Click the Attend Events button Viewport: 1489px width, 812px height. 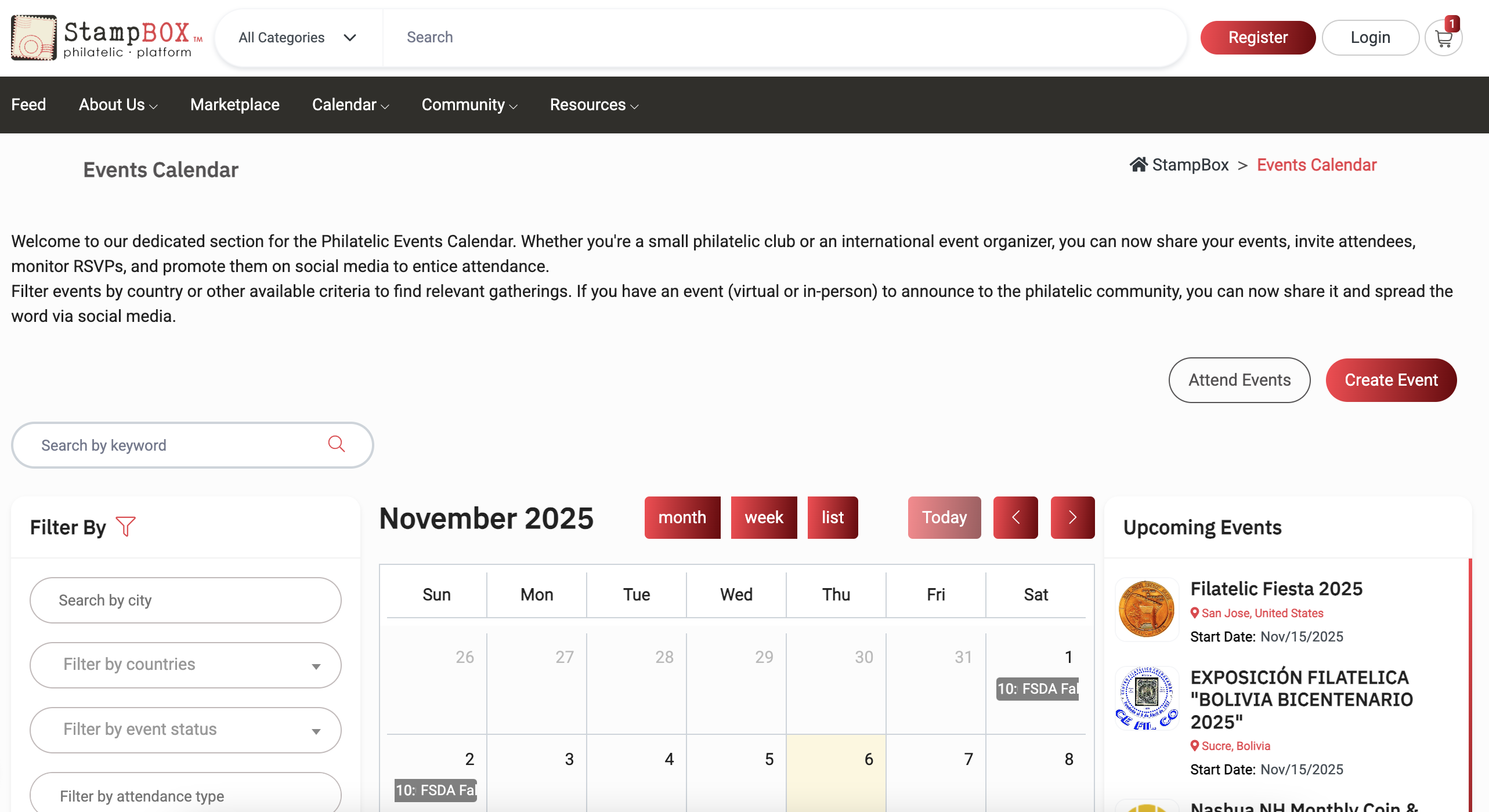coord(1239,380)
